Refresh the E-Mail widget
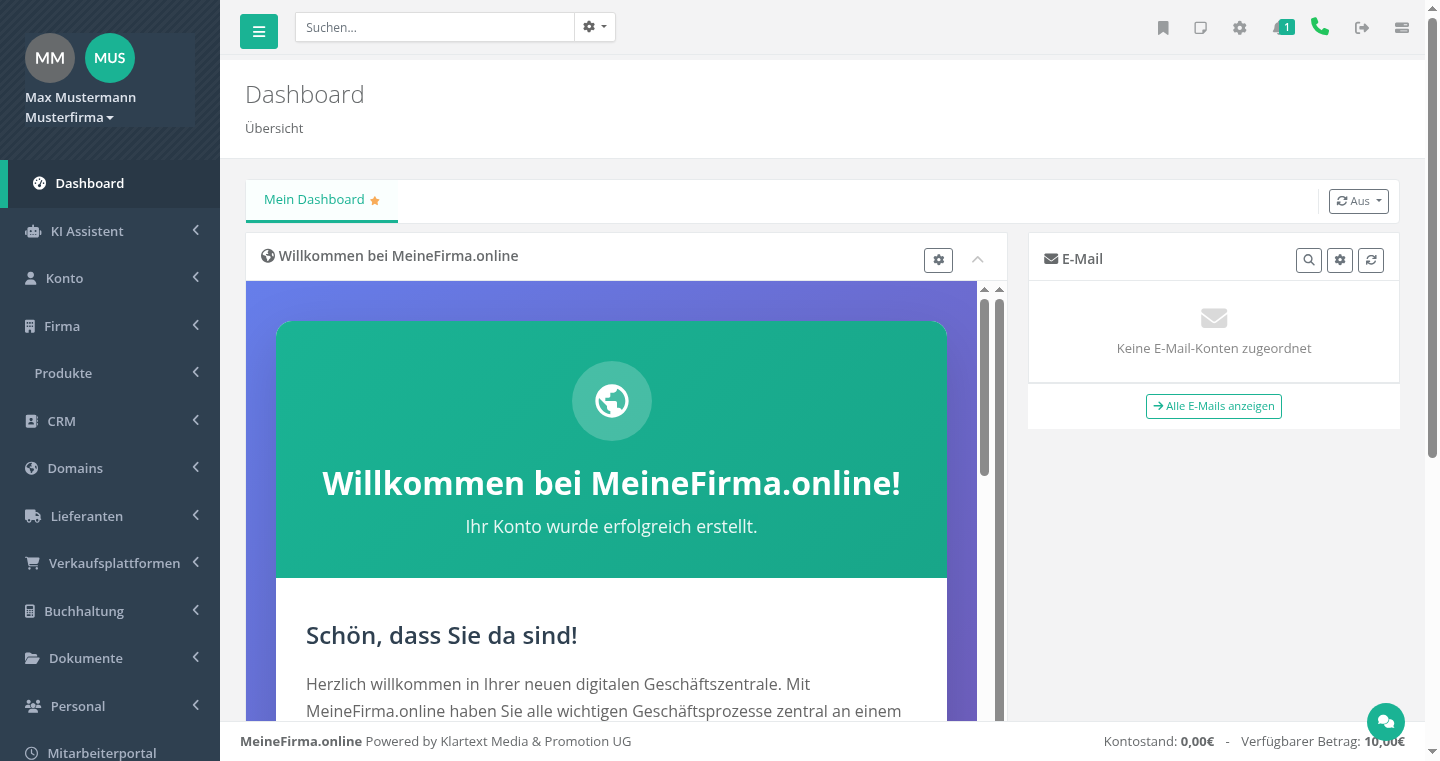The height and width of the screenshot is (761, 1440). click(x=1371, y=260)
